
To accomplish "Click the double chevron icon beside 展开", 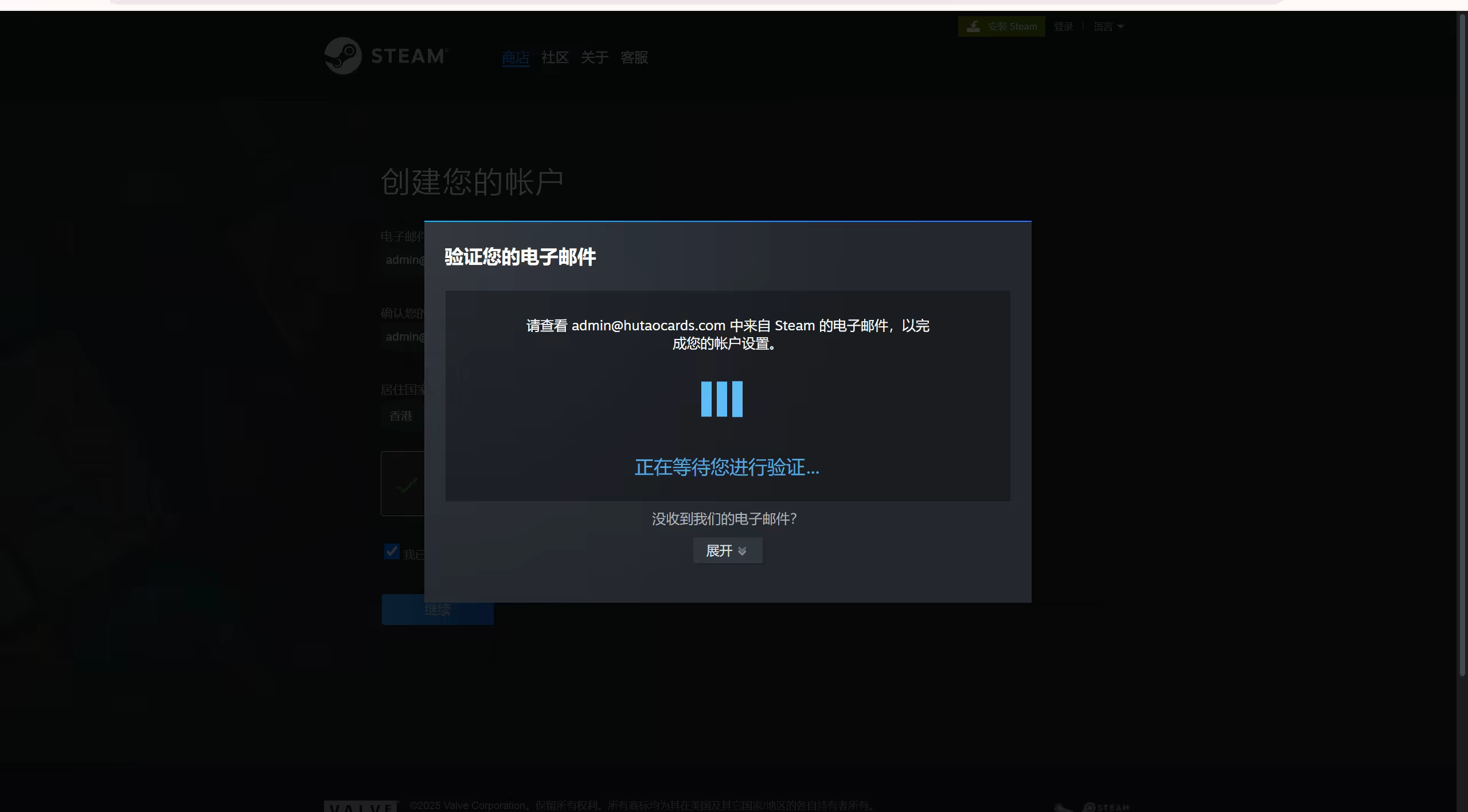I will coord(742,551).
